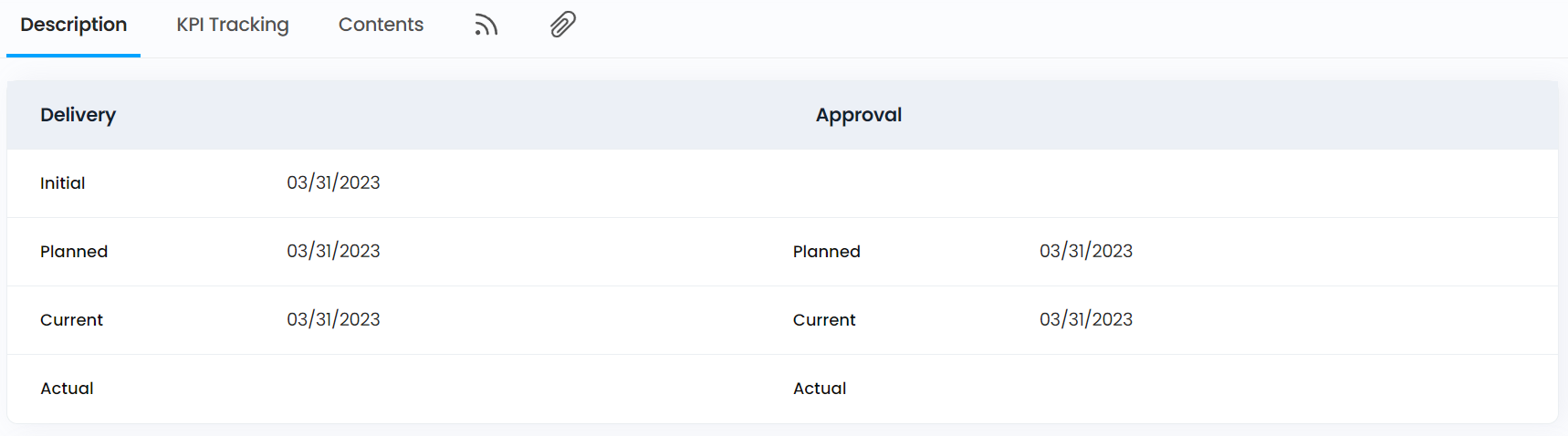Select the Description tab
This screenshot has height=436, width=1568.
[x=73, y=25]
